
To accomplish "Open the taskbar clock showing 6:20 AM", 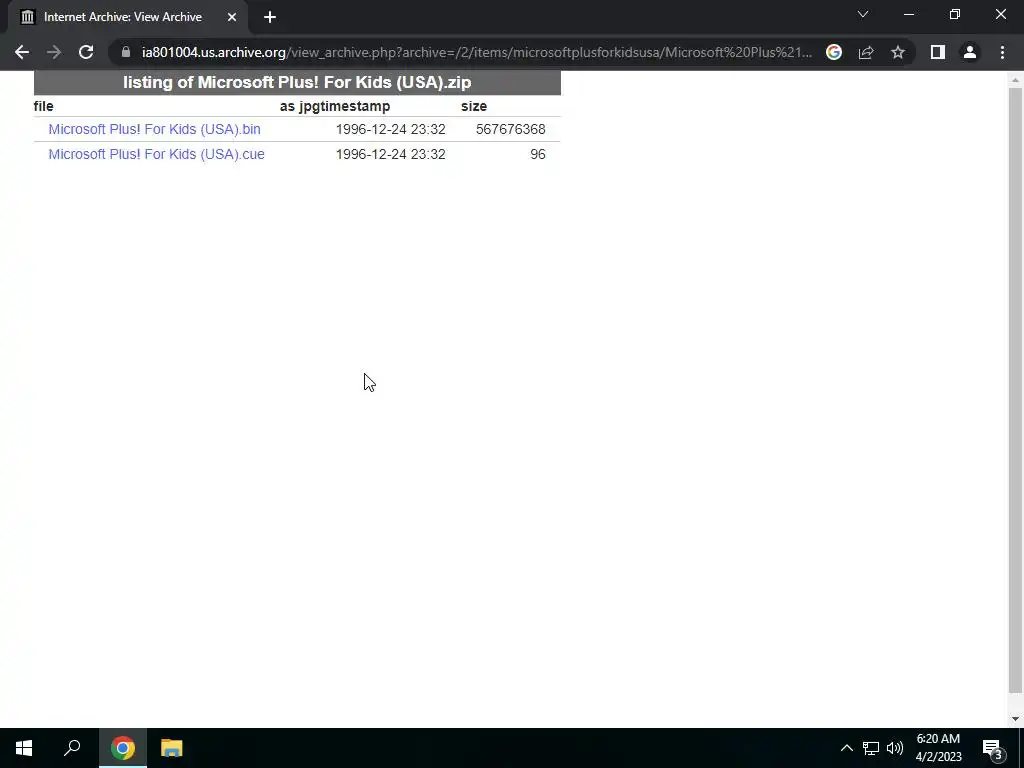I will tap(938, 748).
